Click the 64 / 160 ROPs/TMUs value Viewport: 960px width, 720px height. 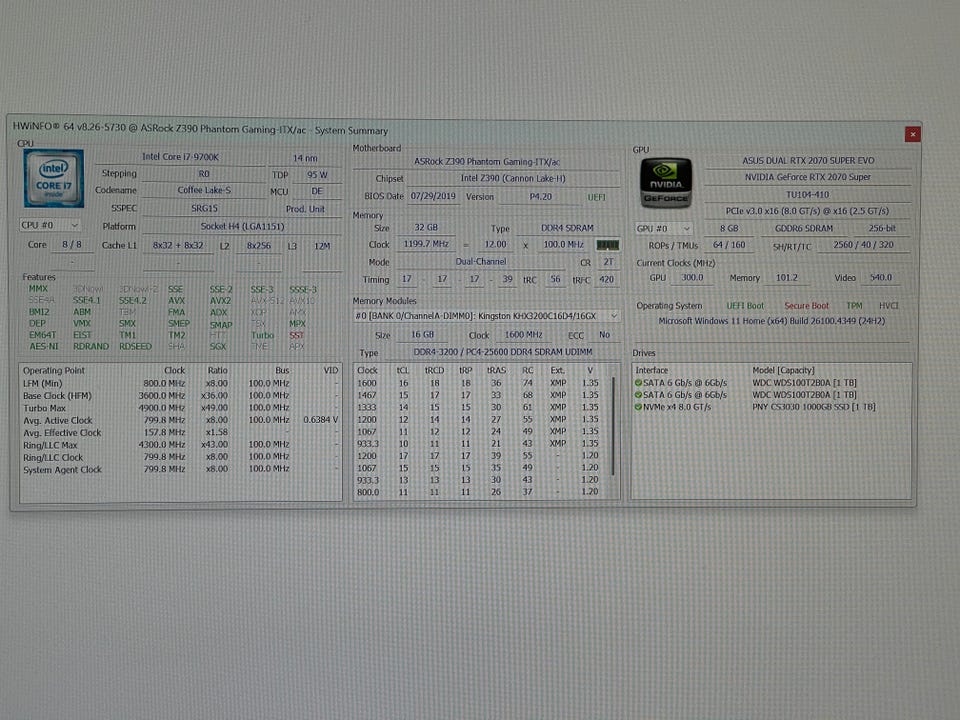click(729, 245)
